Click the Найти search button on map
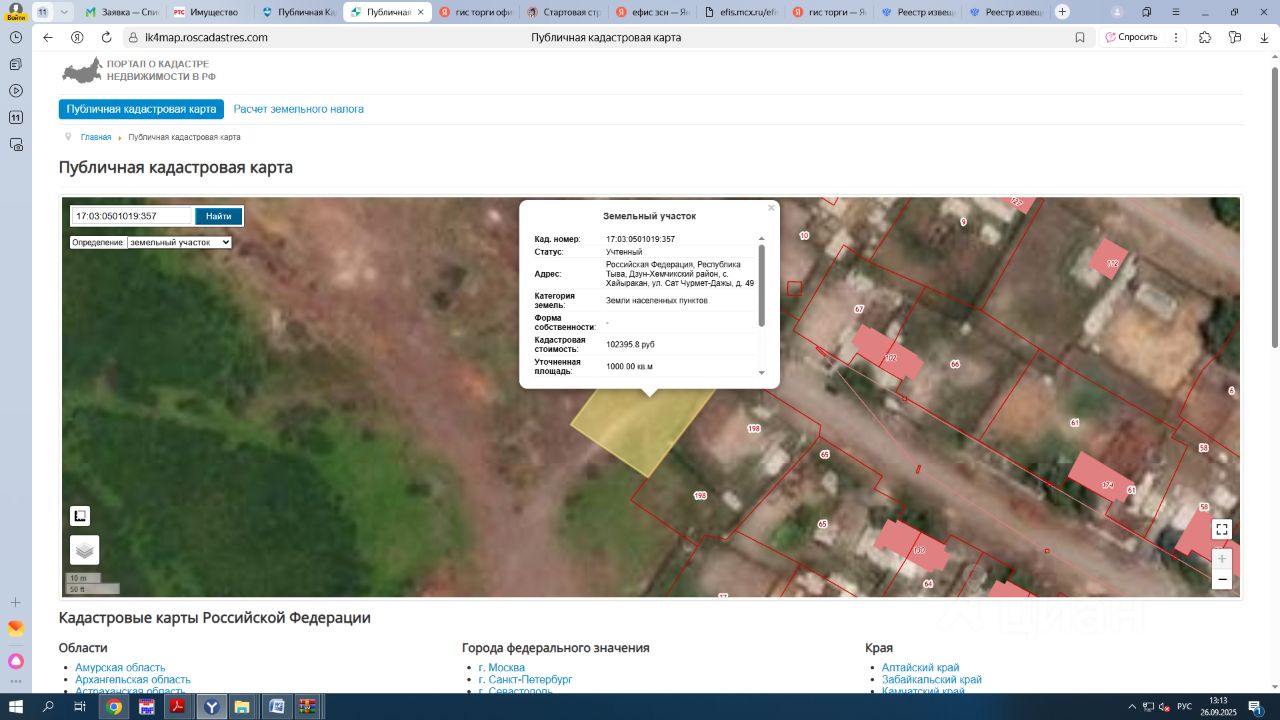 [x=218, y=216]
